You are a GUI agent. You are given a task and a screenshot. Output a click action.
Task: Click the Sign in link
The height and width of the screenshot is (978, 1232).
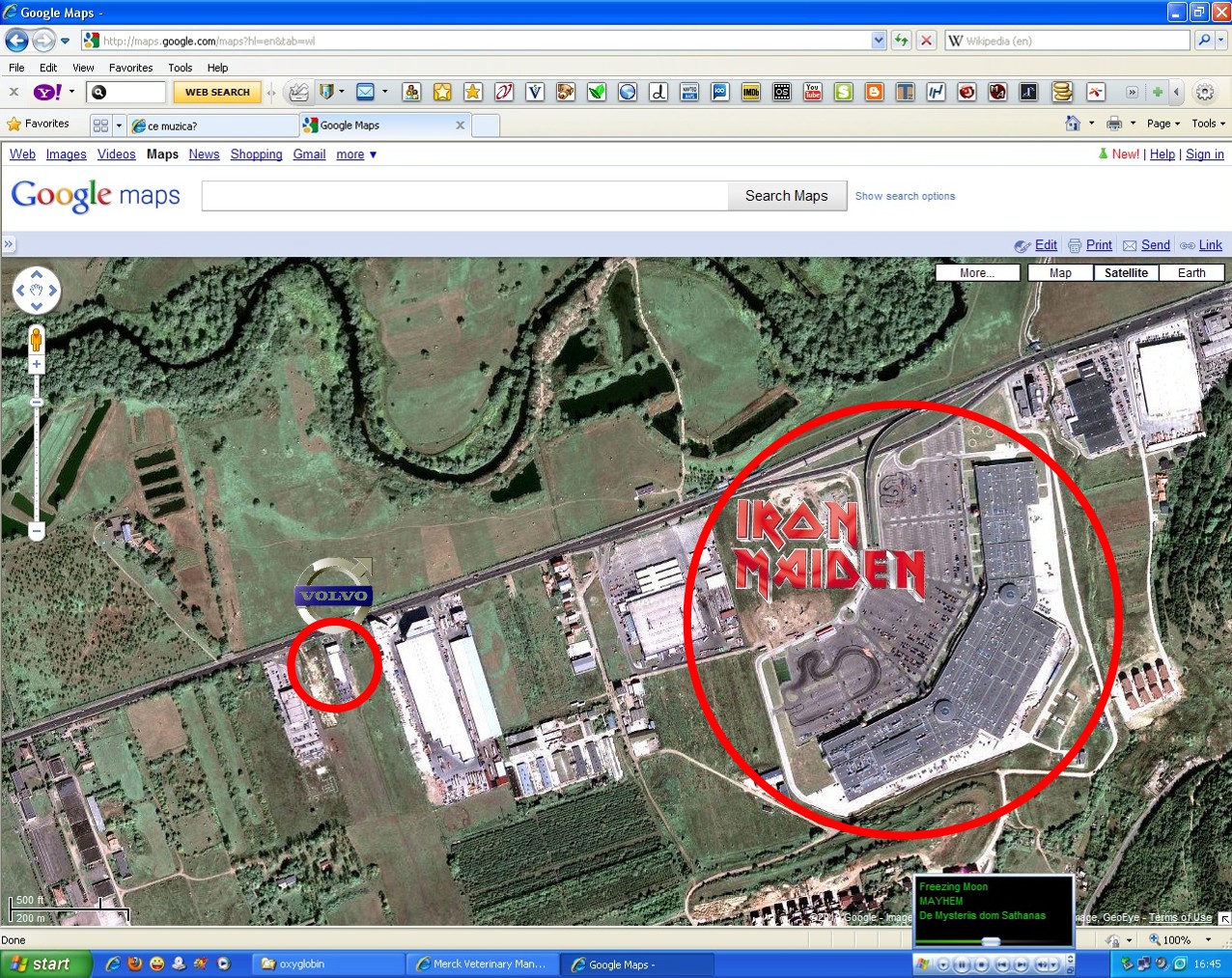(x=1205, y=154)
